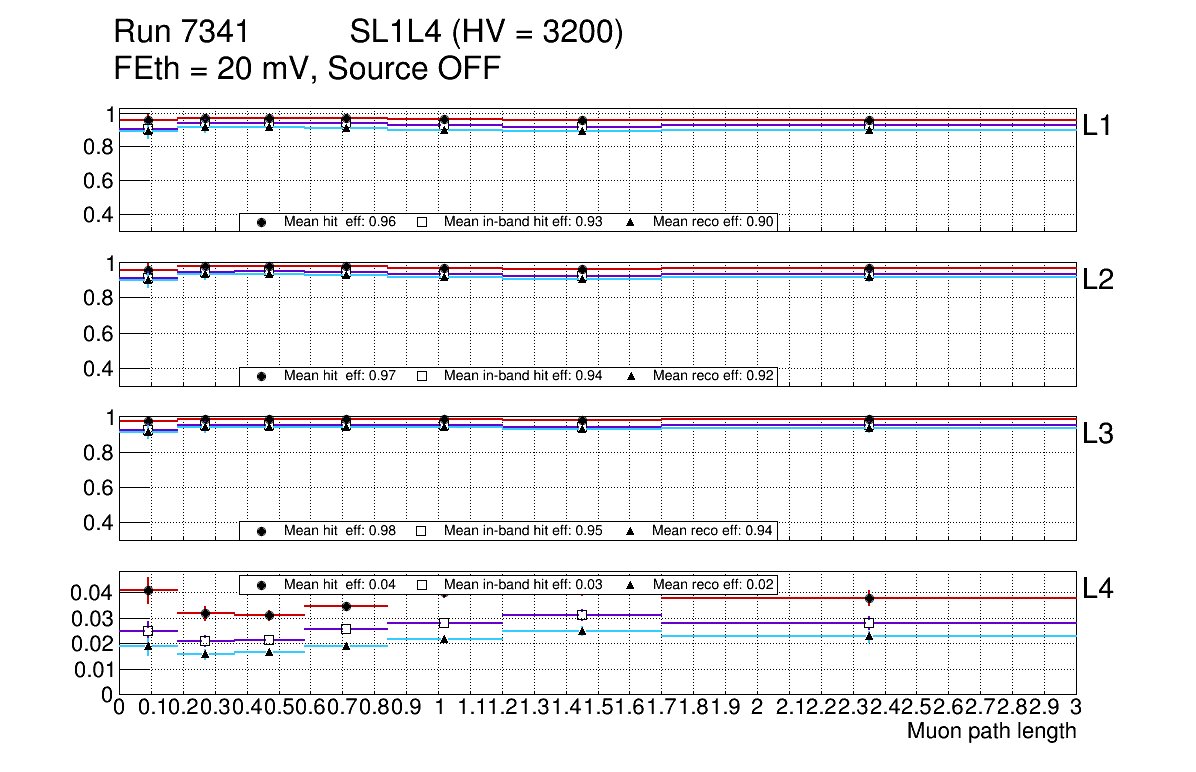Click the open square marker in L4 legend

pyautogui.click(x=421, y=584)
